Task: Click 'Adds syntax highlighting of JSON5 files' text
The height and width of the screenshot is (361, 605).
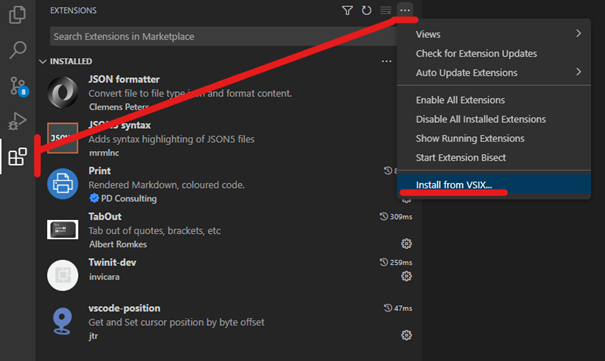Action: point(171,139)
